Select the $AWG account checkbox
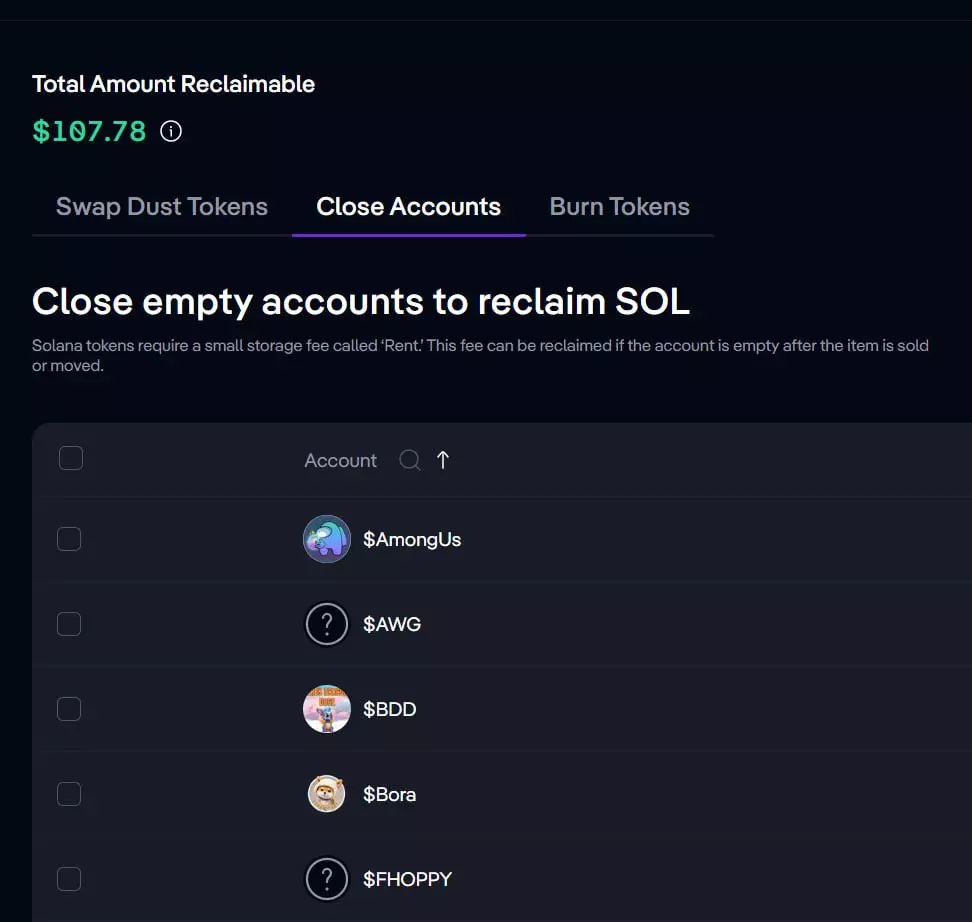The image size is (972, 922). [x=69, y=624]
